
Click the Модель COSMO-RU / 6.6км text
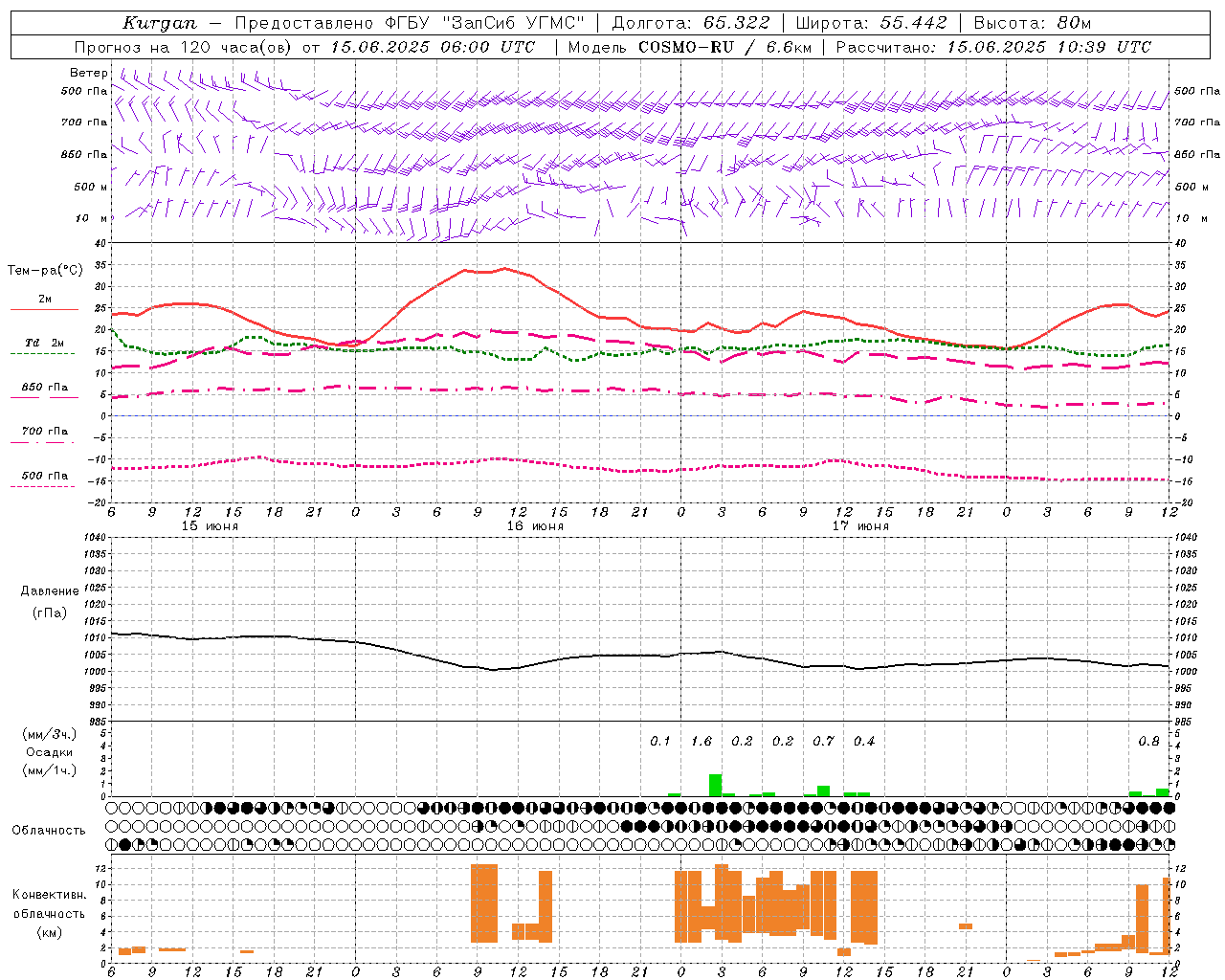(690, 47)
